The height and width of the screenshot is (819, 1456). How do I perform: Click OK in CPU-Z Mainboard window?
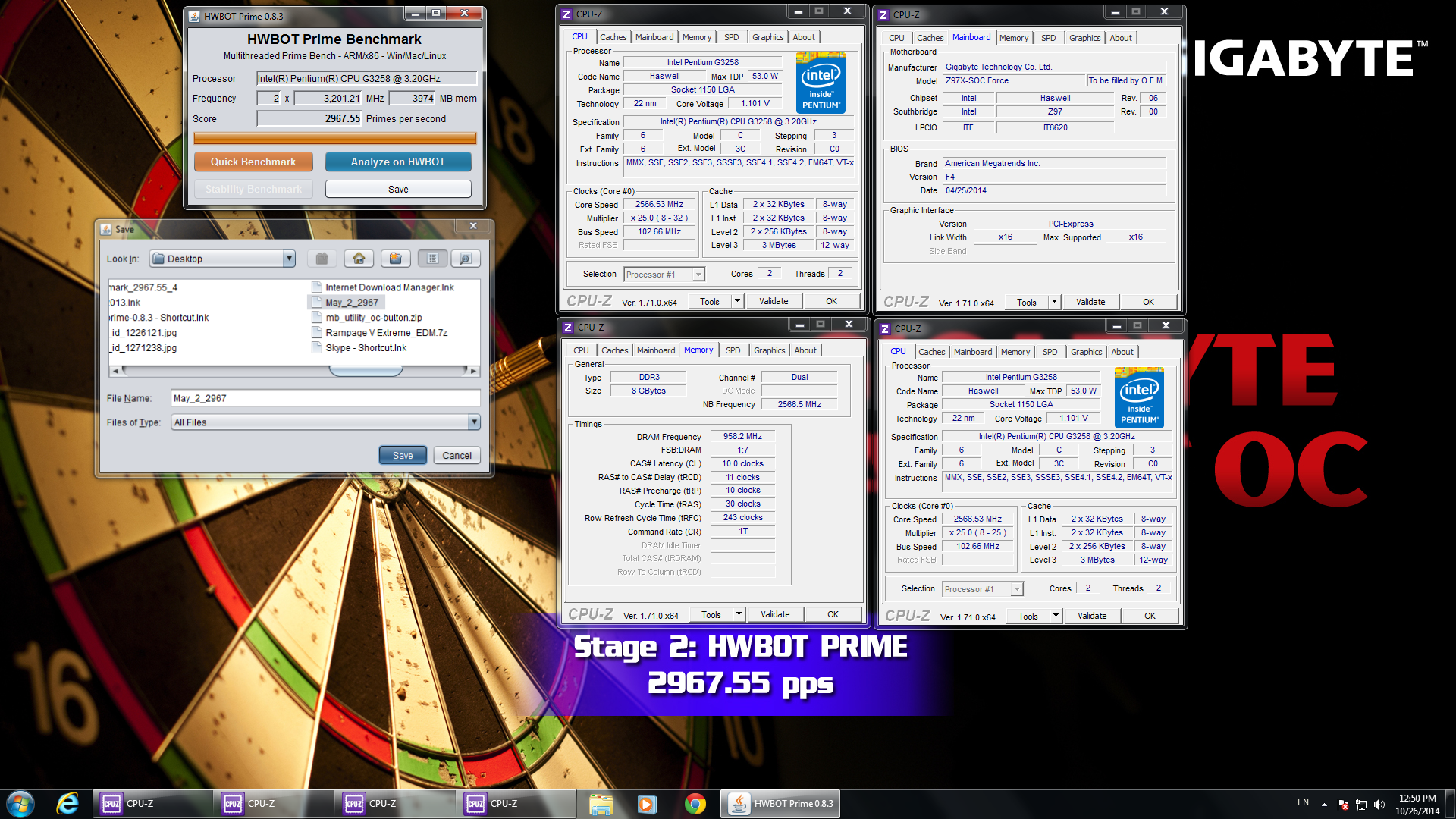tap(1148, 302)
